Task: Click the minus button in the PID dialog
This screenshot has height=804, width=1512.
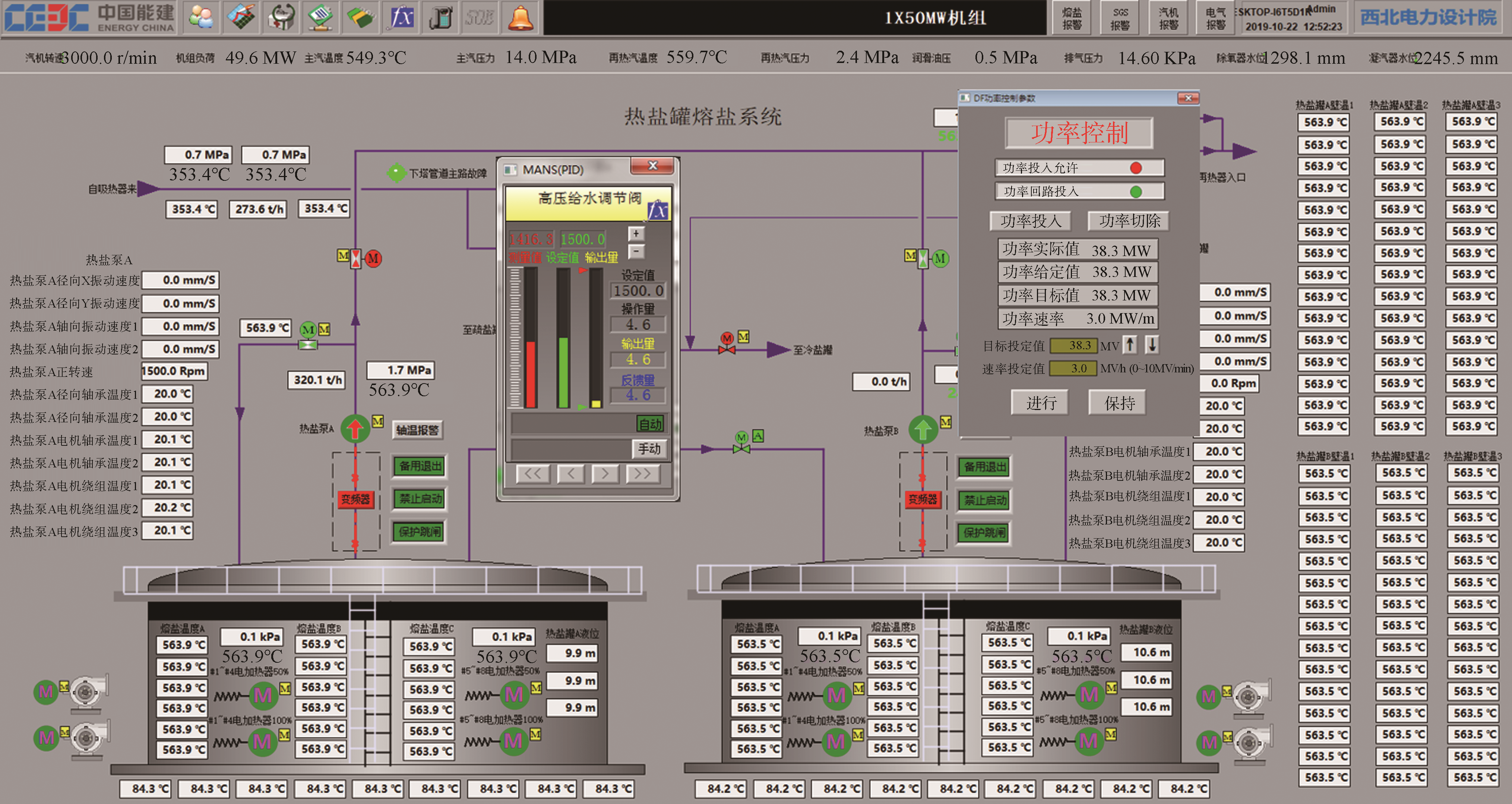Action: 636,251
